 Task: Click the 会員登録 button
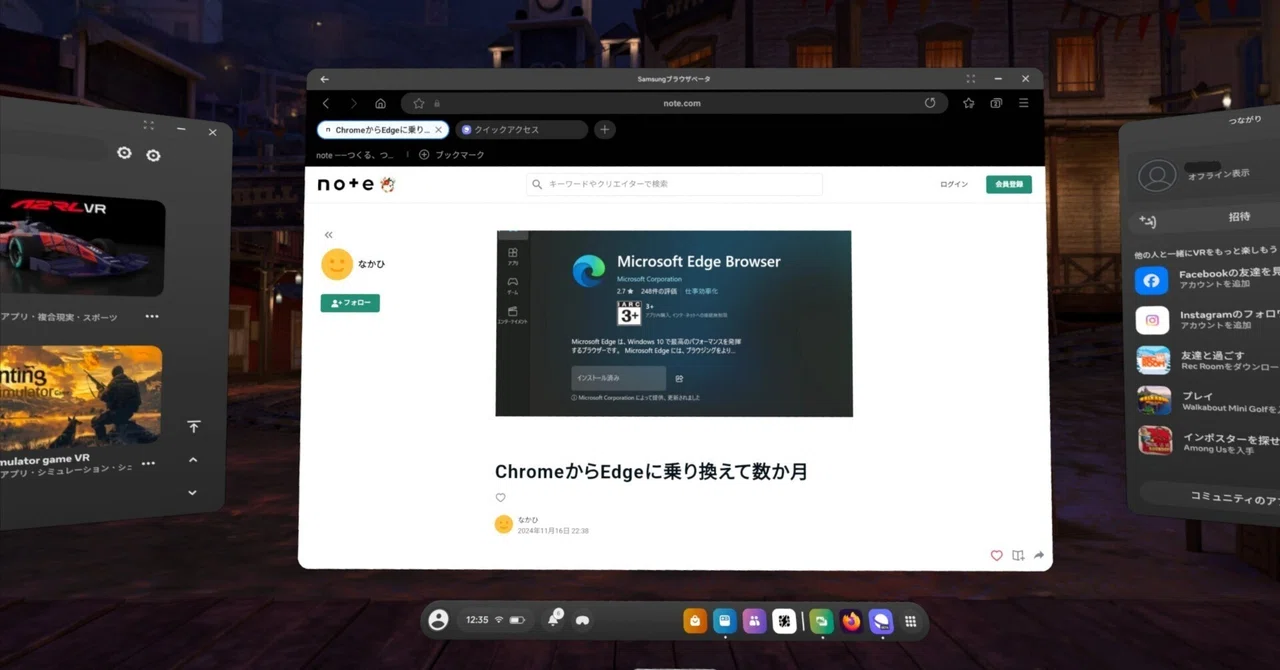click(1008, 184)
